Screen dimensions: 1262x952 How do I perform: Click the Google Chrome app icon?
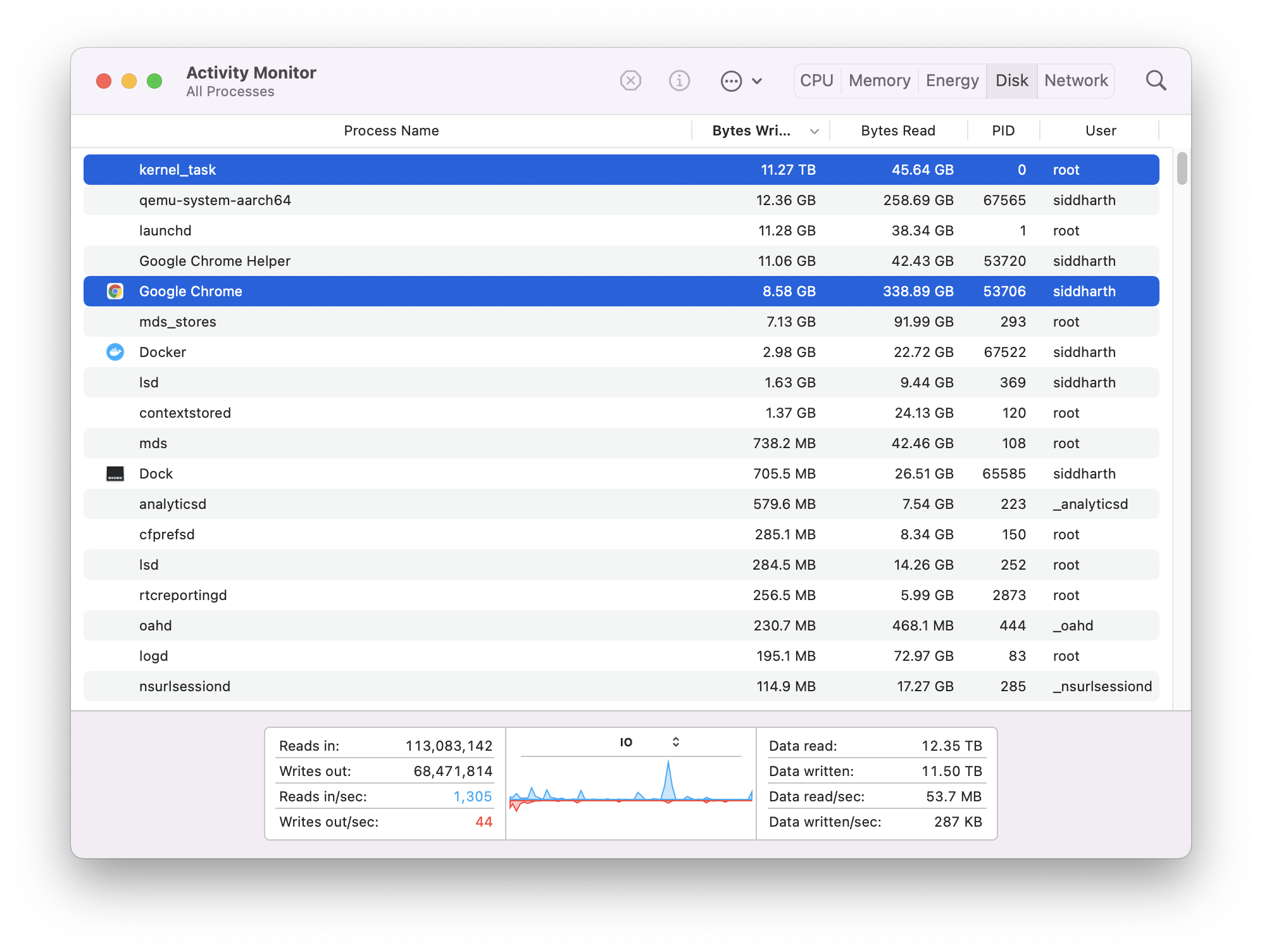(x=115, y=291)
